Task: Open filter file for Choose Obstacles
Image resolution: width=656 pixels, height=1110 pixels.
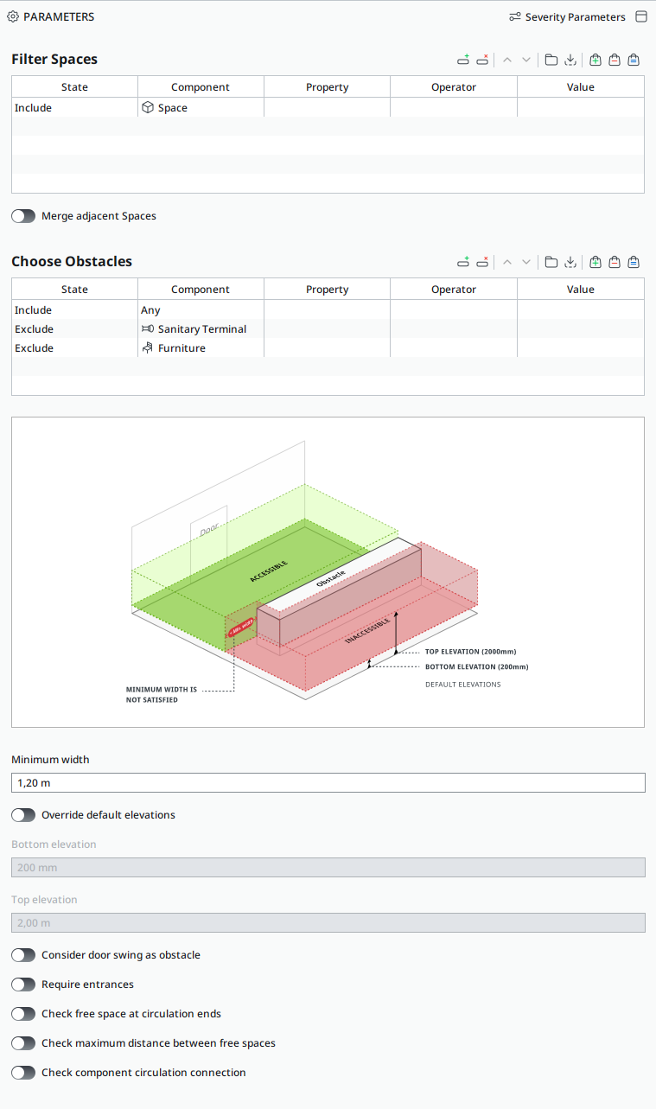Action: [x=551, y=262]
